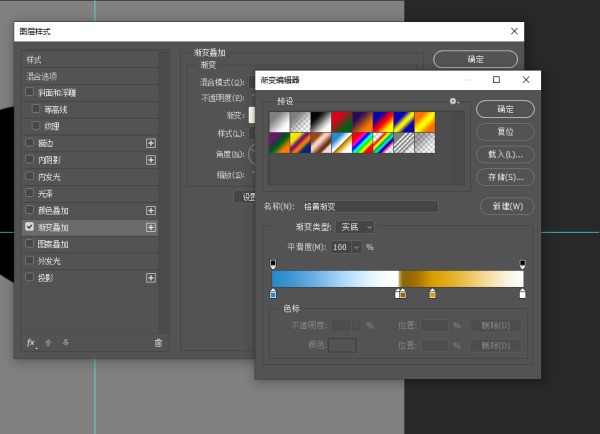Select the 颜色叠加 effect row label

[53, 210]
